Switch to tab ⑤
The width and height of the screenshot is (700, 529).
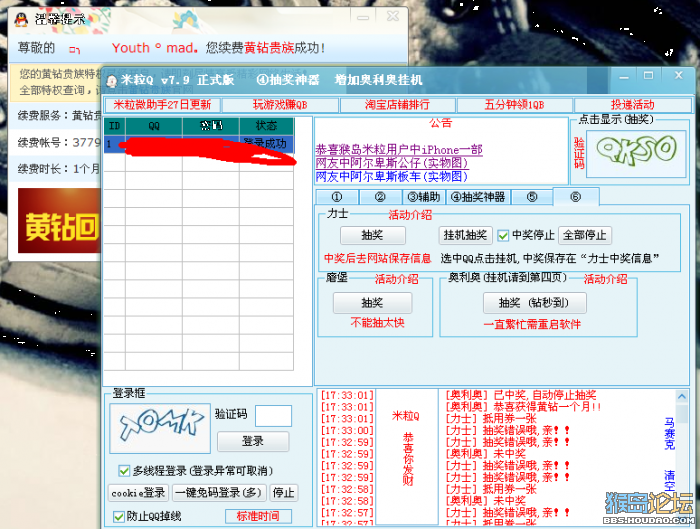532,197
